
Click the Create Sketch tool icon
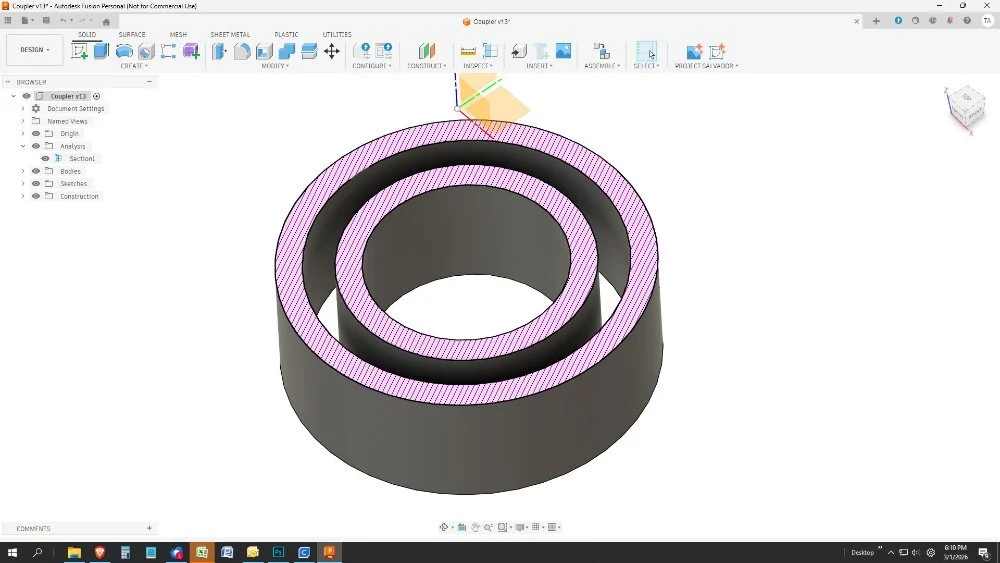click(x=80, y=51)
